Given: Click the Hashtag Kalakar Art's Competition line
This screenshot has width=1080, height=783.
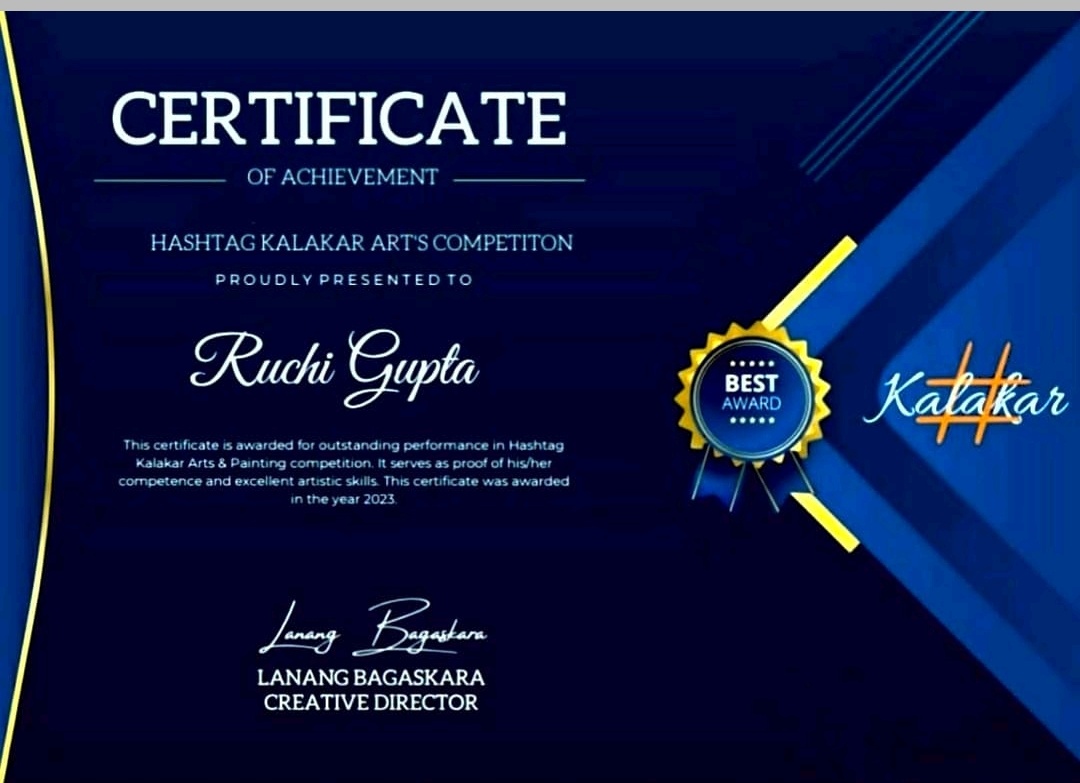Looking at the screenshot, I should click(x=361, y=243).
